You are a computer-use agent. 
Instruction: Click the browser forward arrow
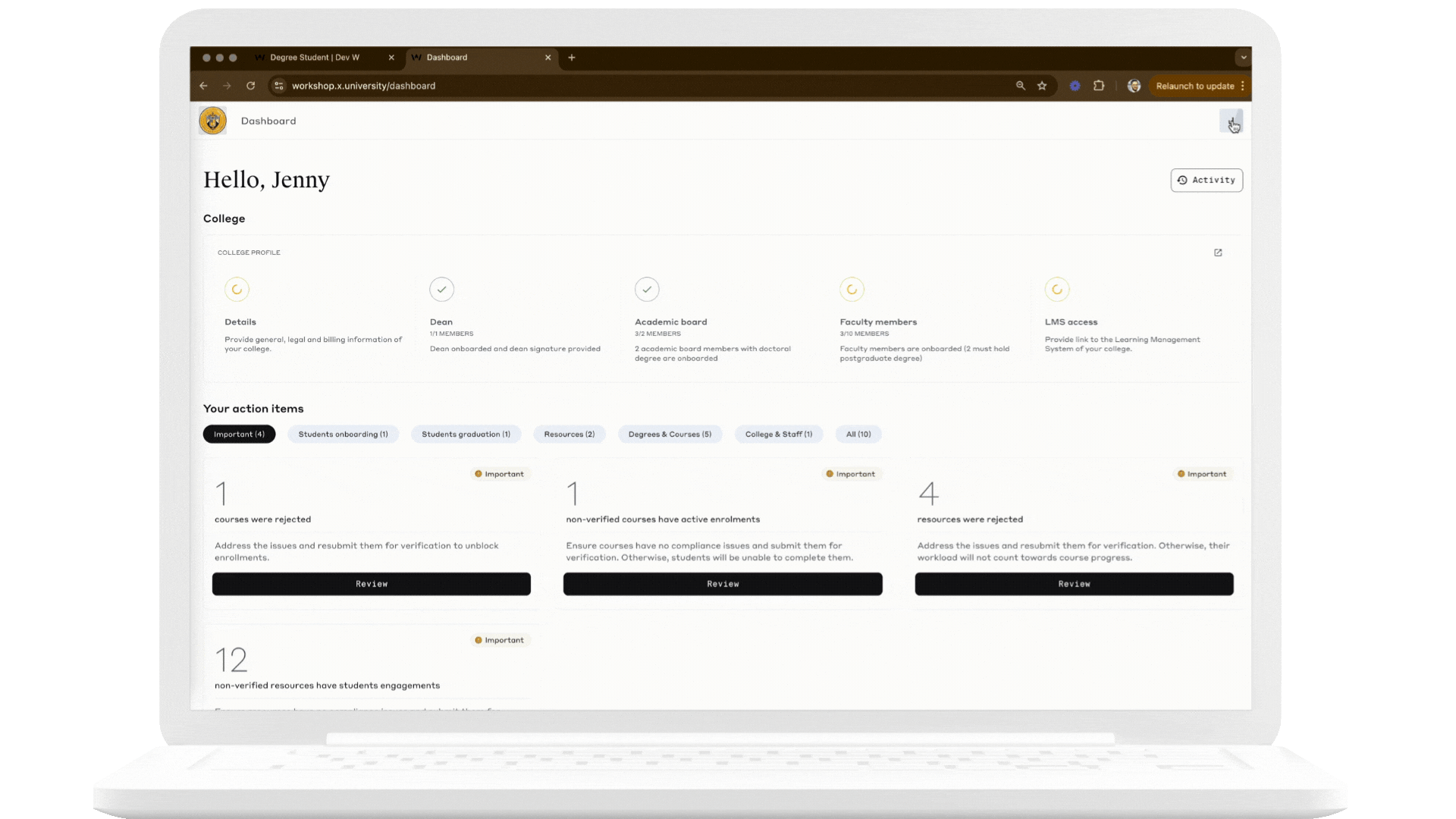(227, 86)
